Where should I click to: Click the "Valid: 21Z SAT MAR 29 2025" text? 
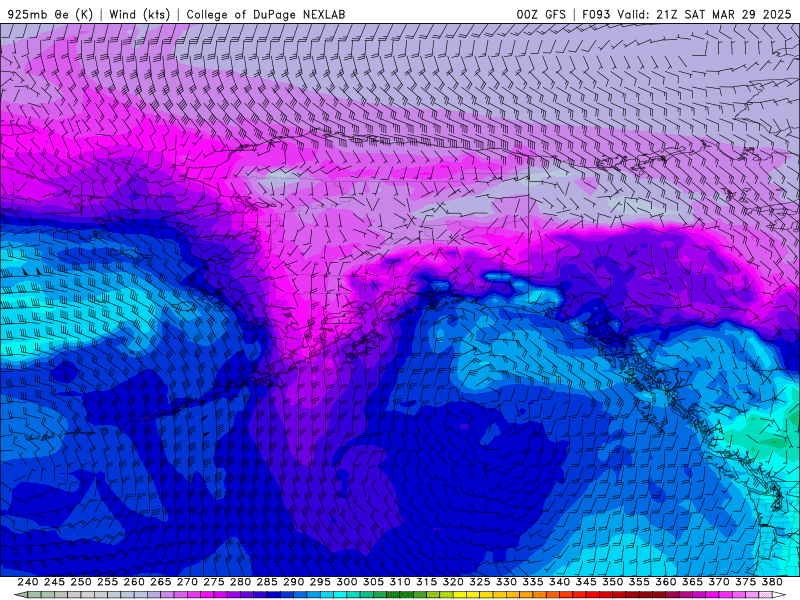pos(704,14)
